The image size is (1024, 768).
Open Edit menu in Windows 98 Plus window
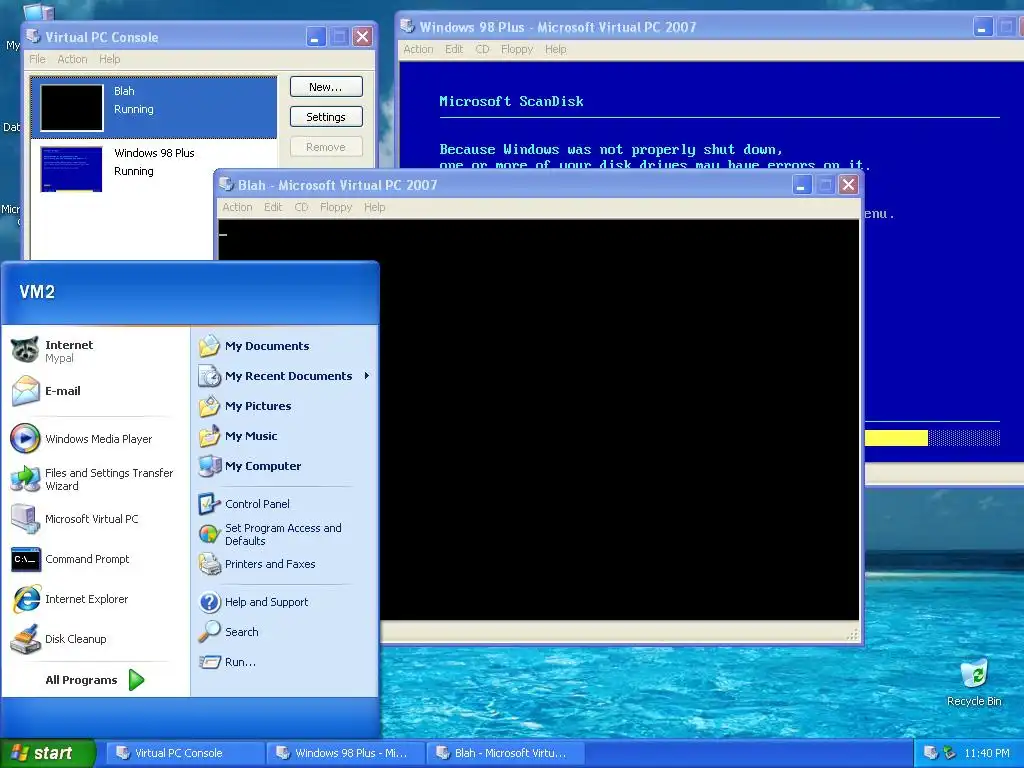tap(454, 49)
